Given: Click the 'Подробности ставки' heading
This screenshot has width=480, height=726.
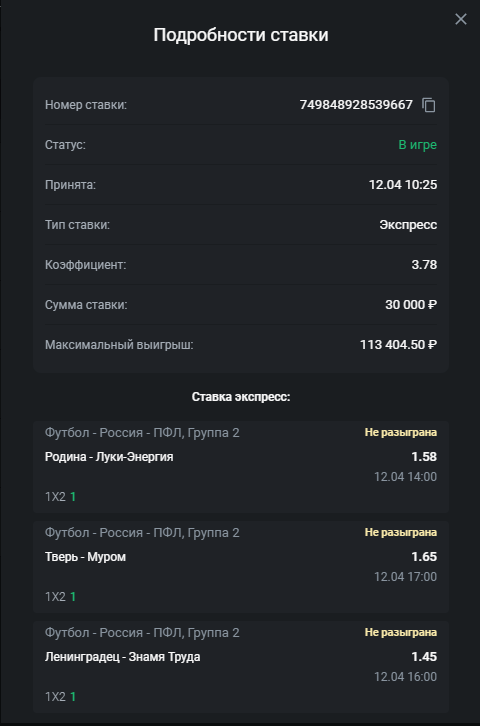Looking at the screenshot, I should (x=241, y=35).
